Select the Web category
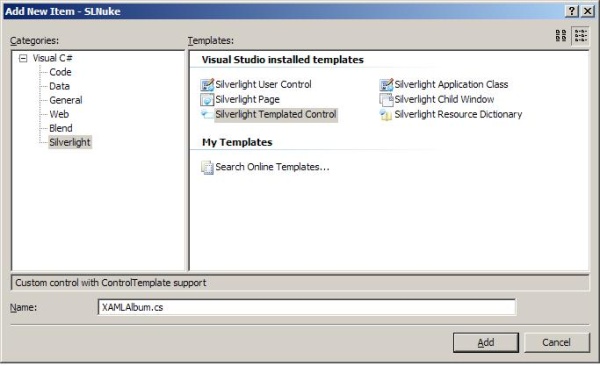The image size is (600, 366). pos(59,114)
